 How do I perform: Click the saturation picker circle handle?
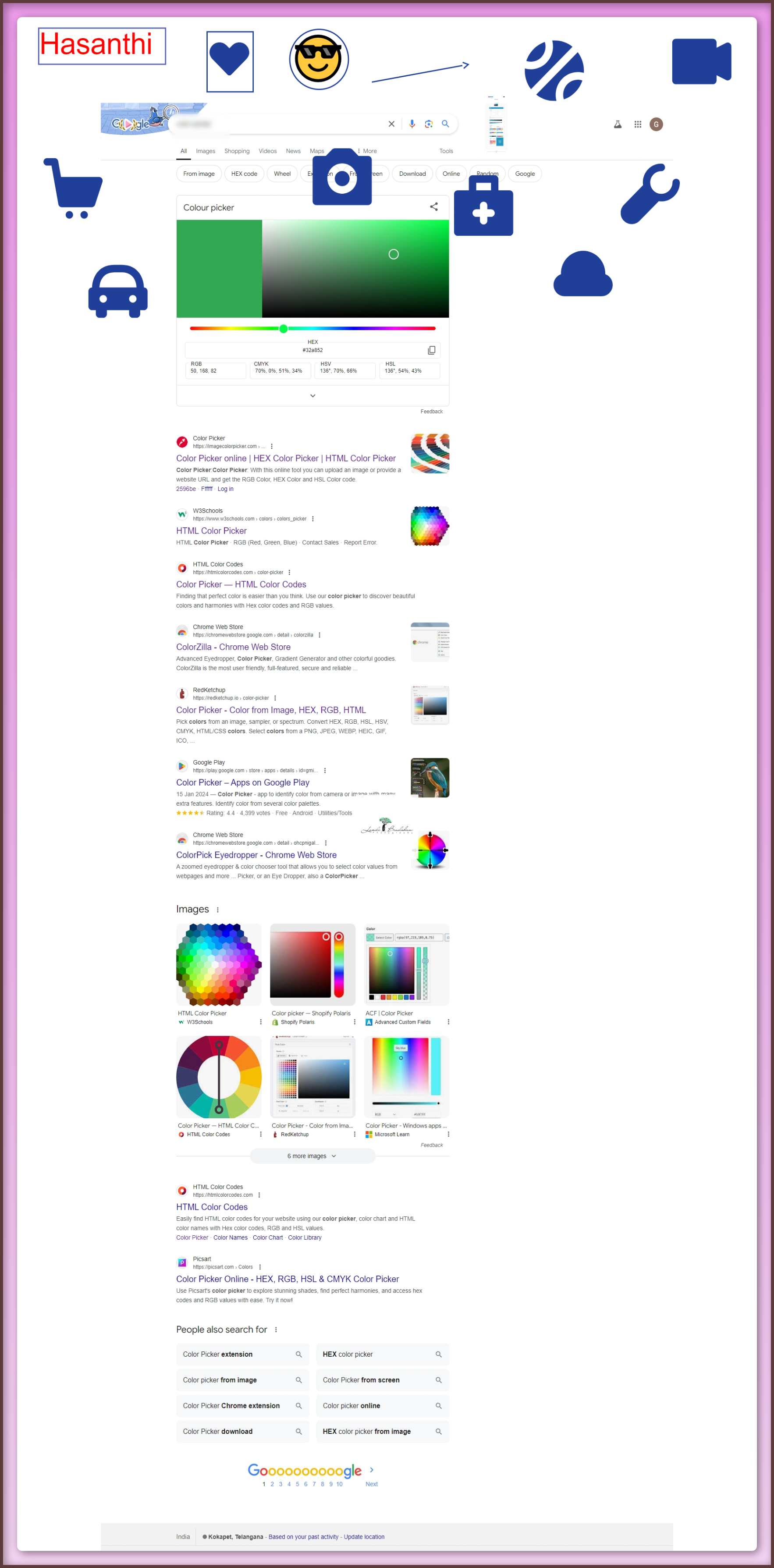pos(394,254)
